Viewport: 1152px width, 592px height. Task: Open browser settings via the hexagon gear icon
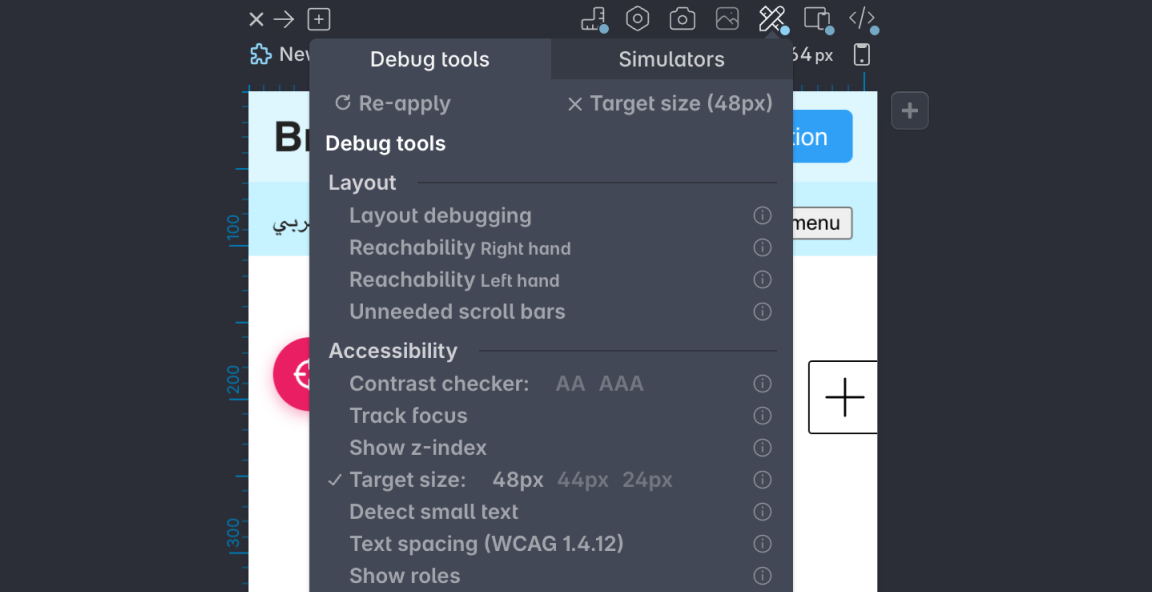[x=637, y=18]
